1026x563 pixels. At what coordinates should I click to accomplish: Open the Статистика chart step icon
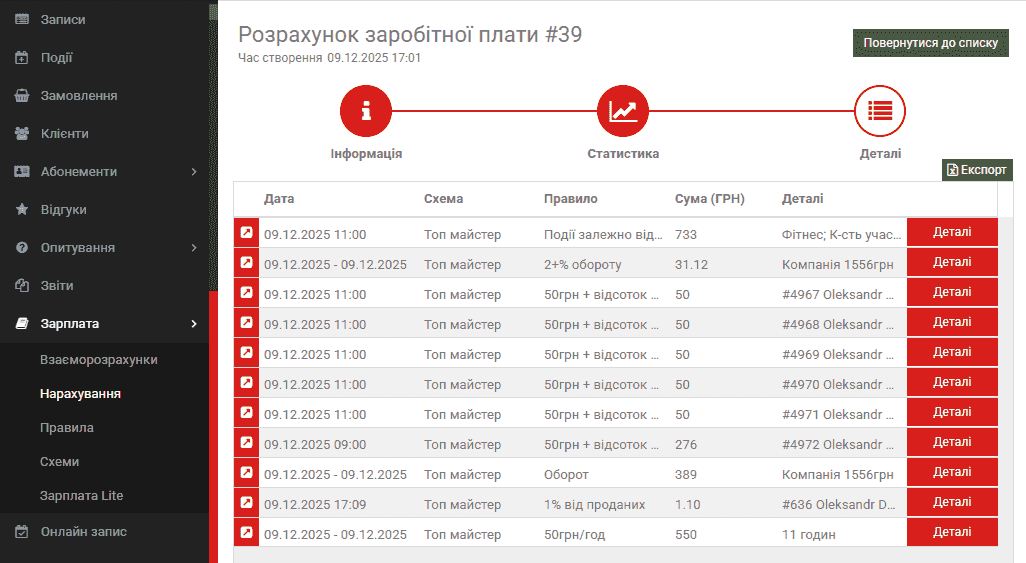(623, 111)
